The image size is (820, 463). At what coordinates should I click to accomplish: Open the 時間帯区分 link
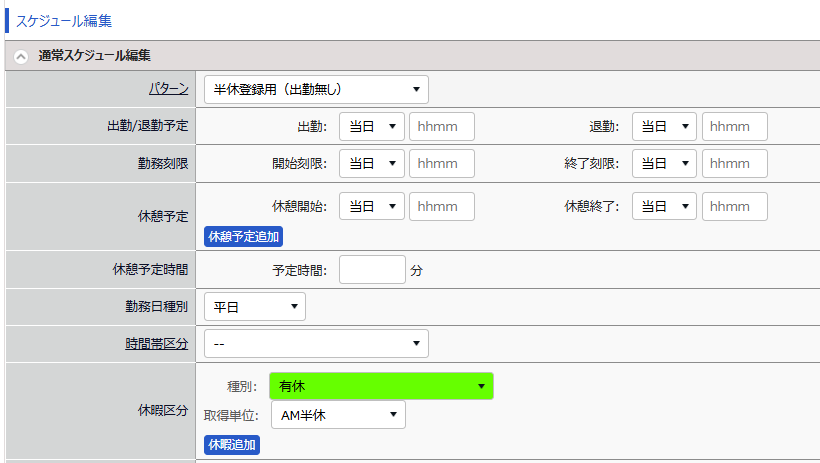[156, 344]
